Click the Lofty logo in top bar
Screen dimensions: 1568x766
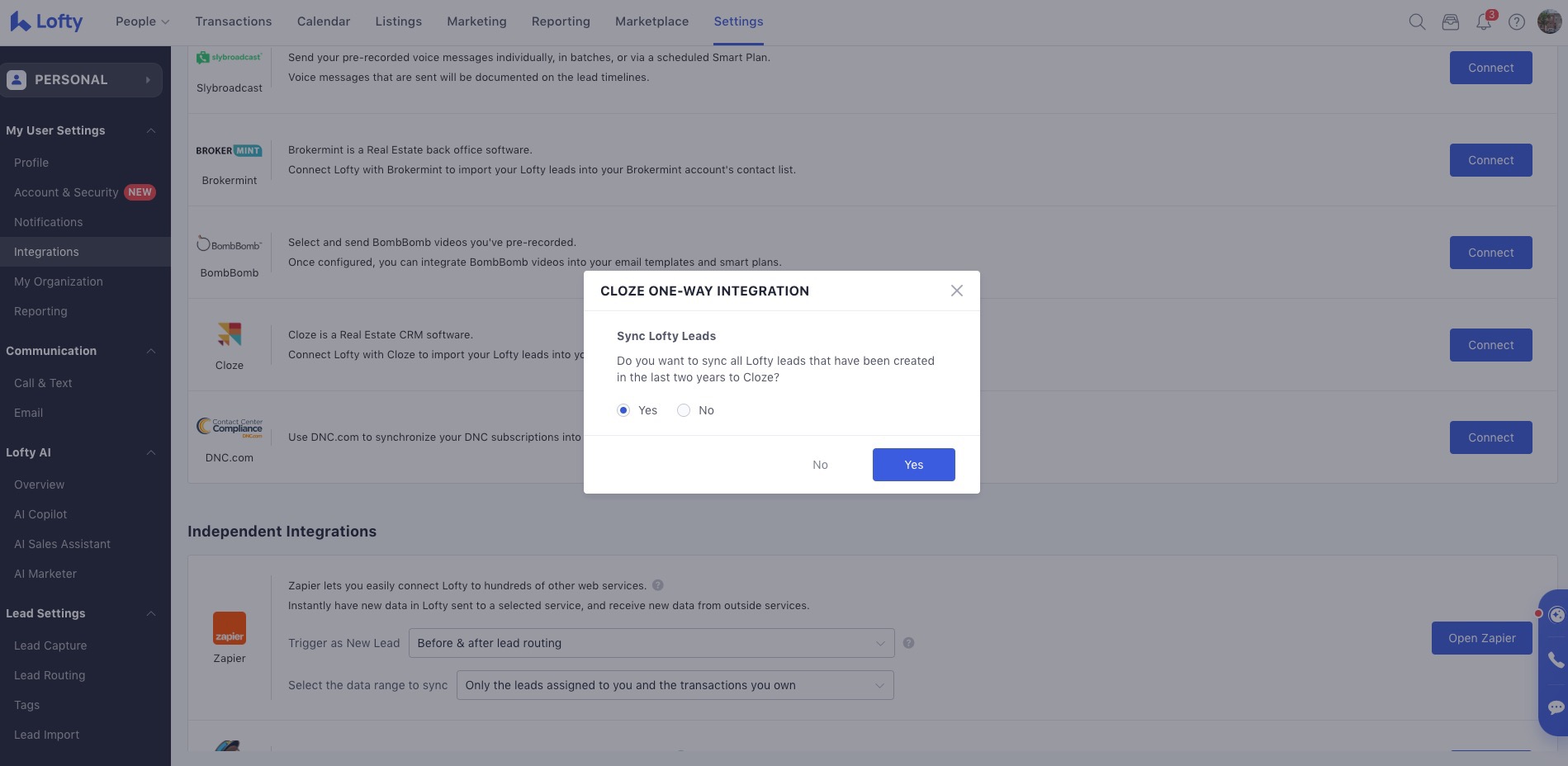coord(46,22)
